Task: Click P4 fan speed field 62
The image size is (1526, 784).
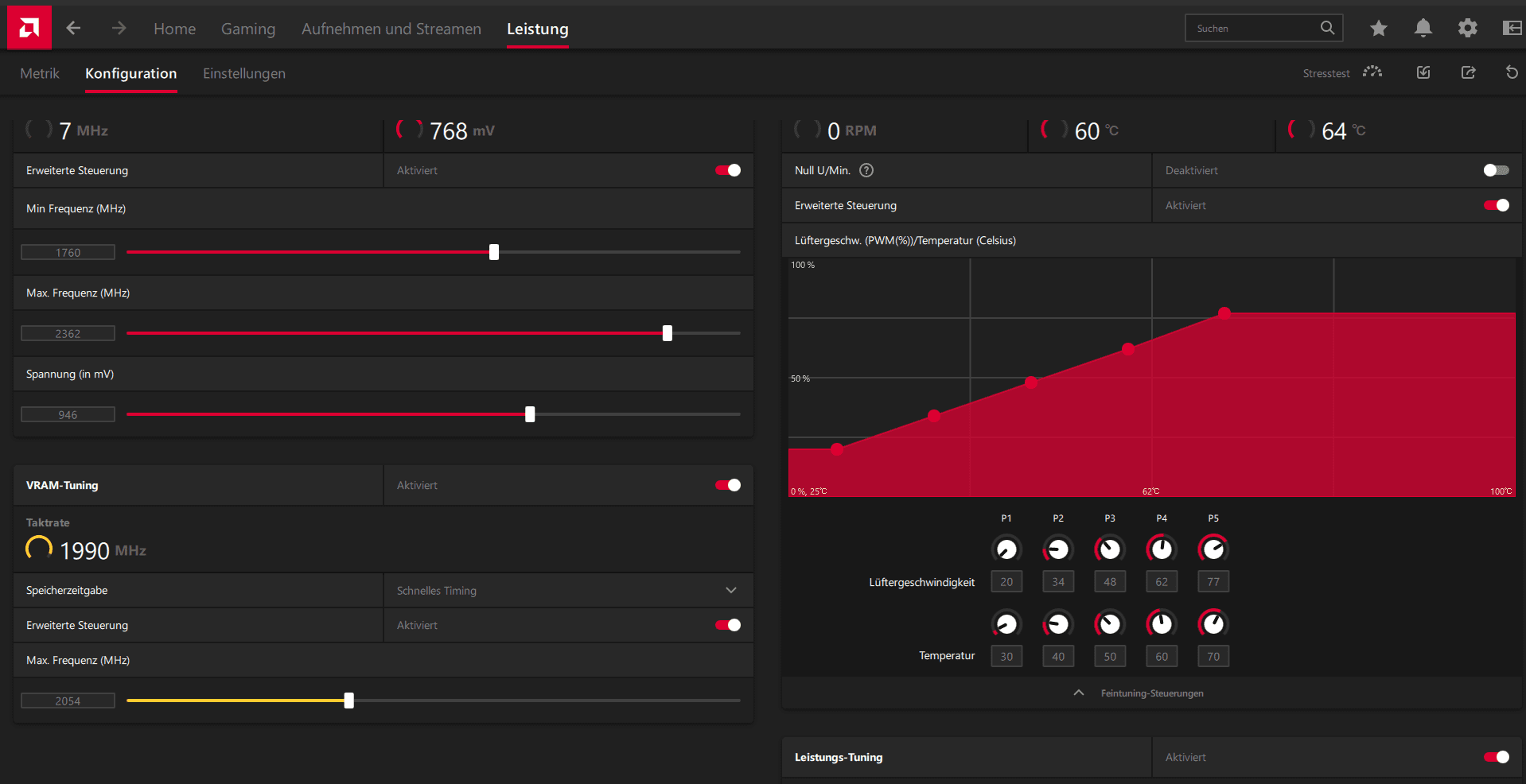Action: pos(1162,581)
